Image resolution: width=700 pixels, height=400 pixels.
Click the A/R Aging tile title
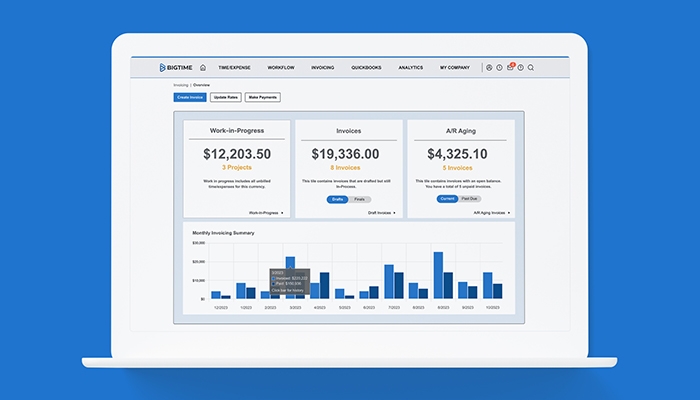click(461, 131)
